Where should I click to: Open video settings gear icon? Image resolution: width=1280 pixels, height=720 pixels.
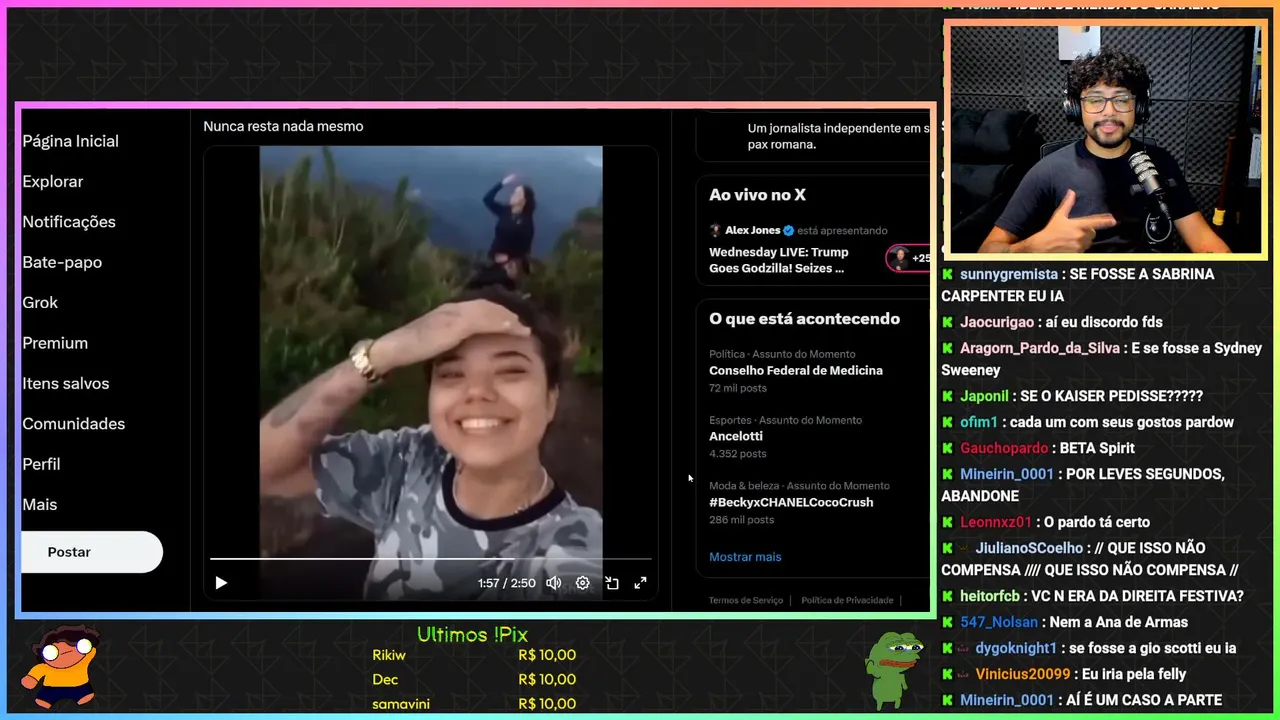[x=582, y=583]
